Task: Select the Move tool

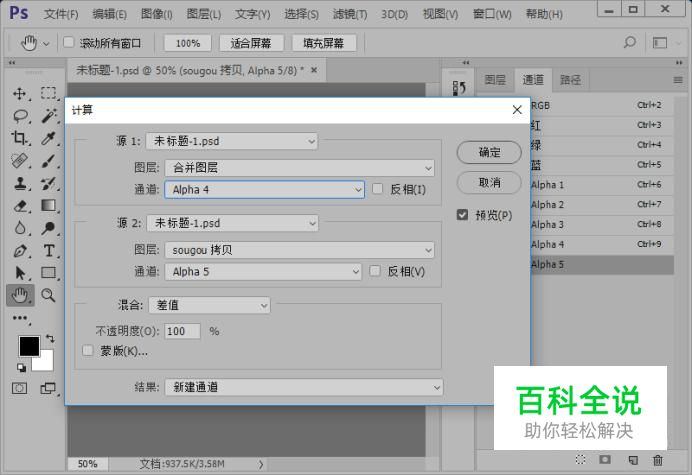Action: (x=19, y=94)
